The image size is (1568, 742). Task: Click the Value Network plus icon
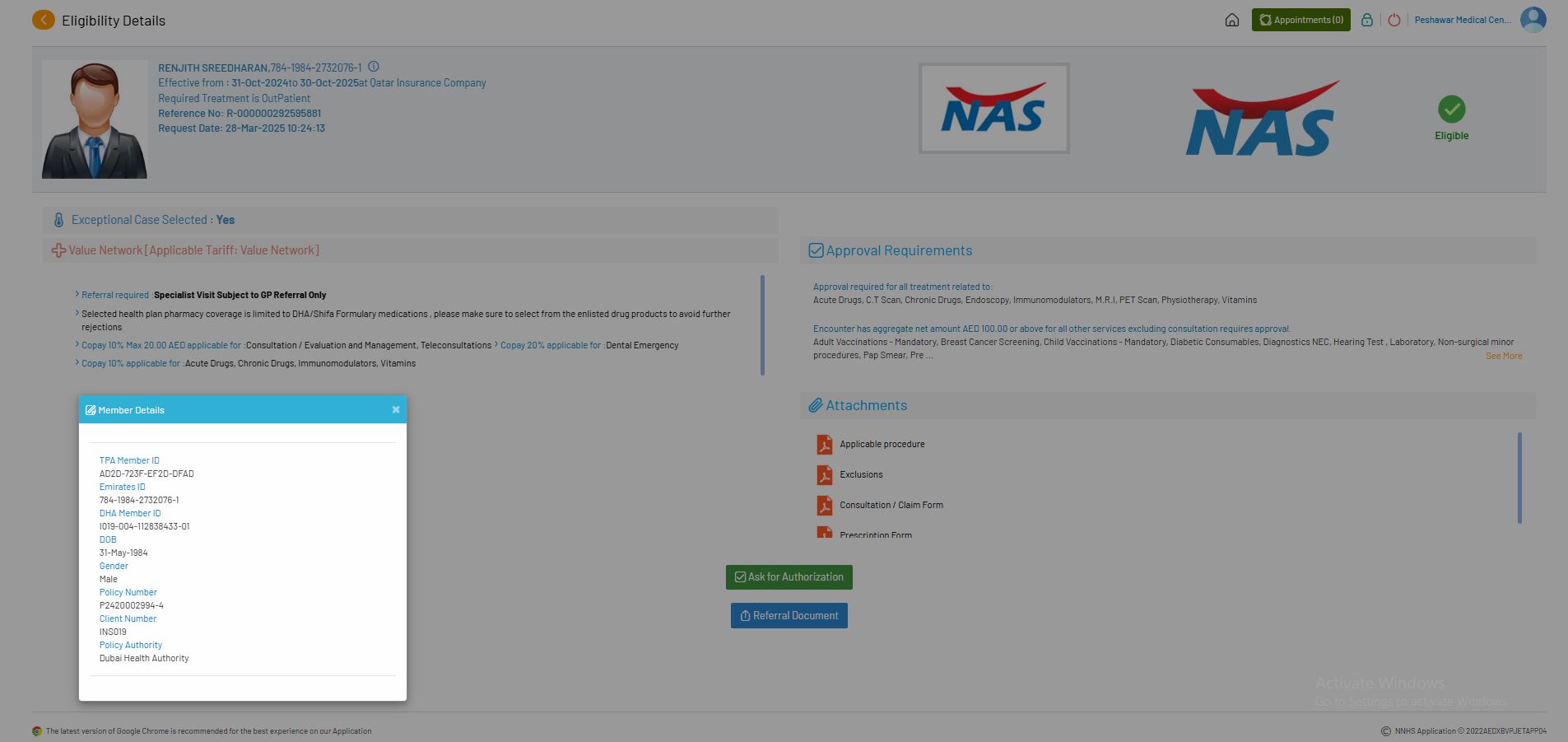[58, 250]
